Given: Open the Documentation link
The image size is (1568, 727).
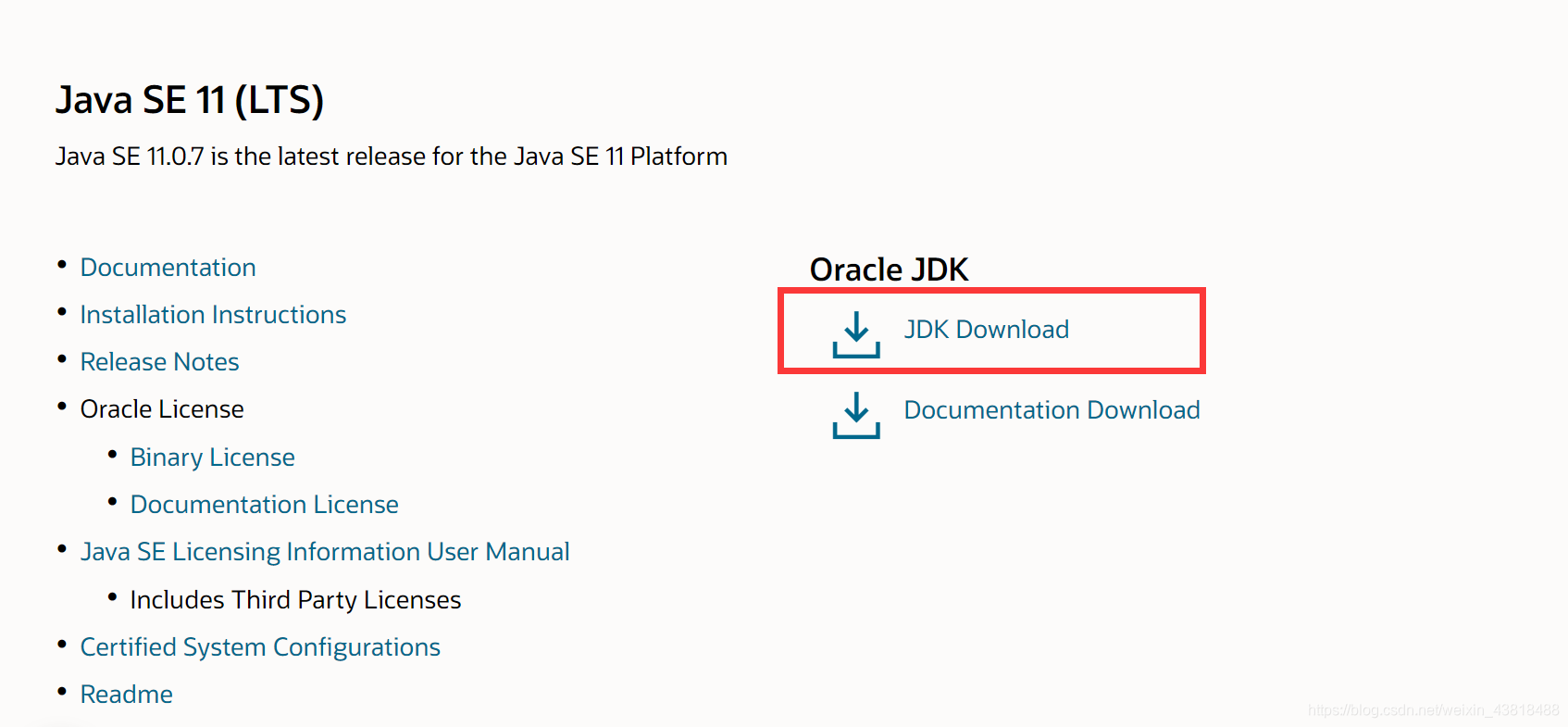Looking at the screenshot, I should point(168,267).
